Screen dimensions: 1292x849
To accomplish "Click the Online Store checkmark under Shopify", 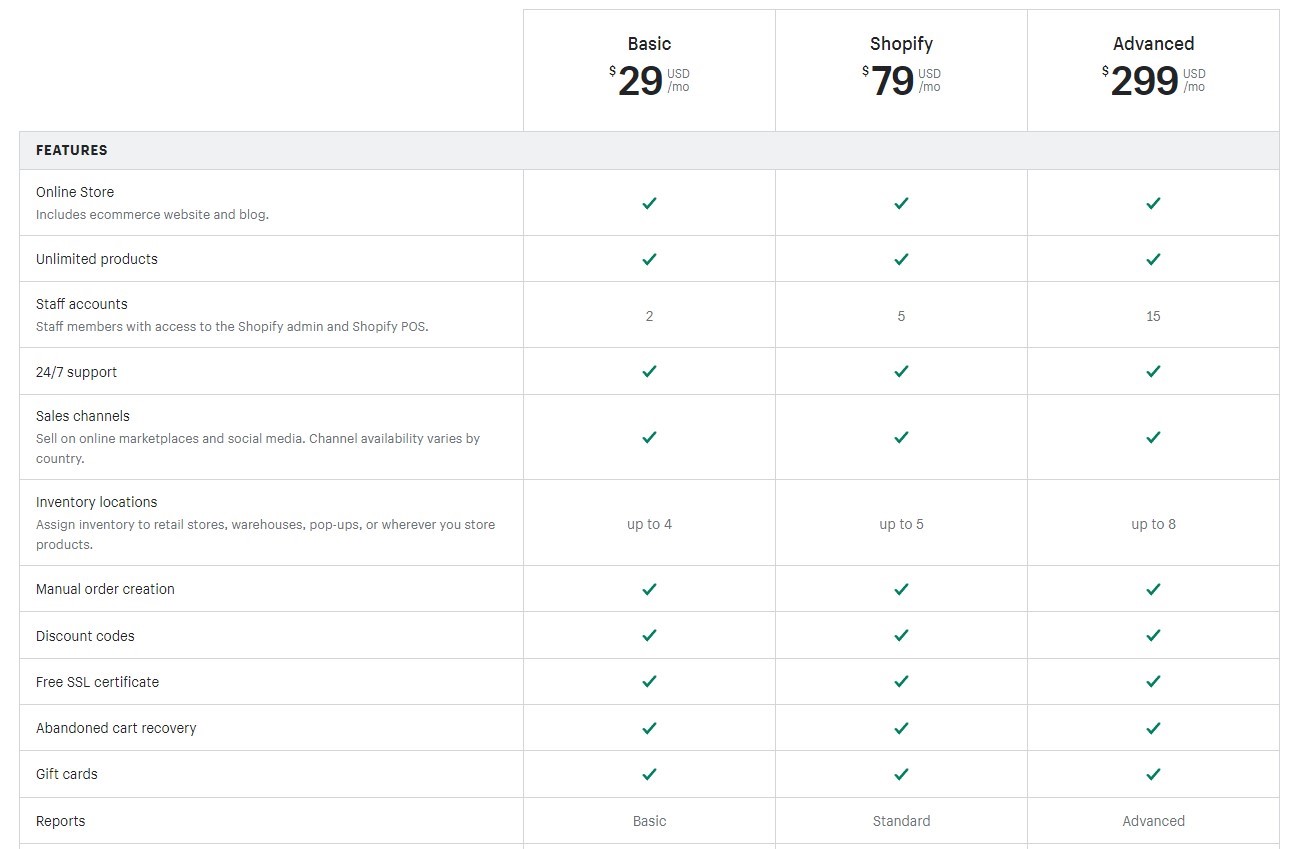I will [901, 203].
